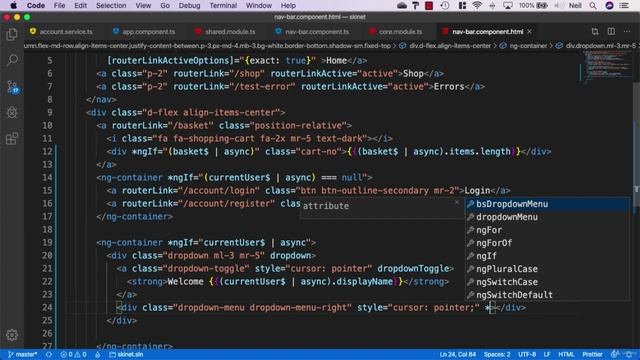Click skinet.sln in status bar
Image resolution: width=640 pixels, height=360 pixels.
point(126,354)
